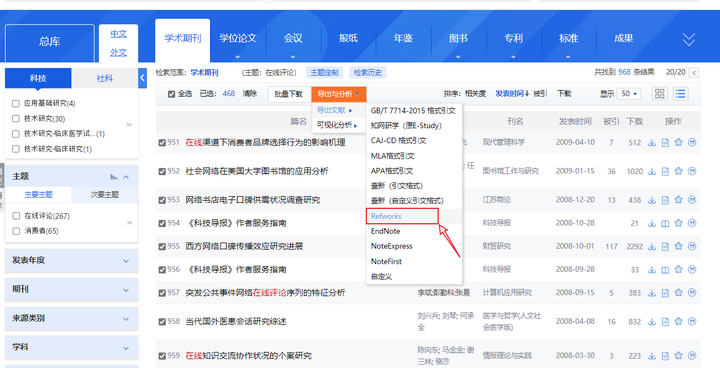Choose NoteExpress export format
This screenshot has height=368, width=720.
[392, 246]
